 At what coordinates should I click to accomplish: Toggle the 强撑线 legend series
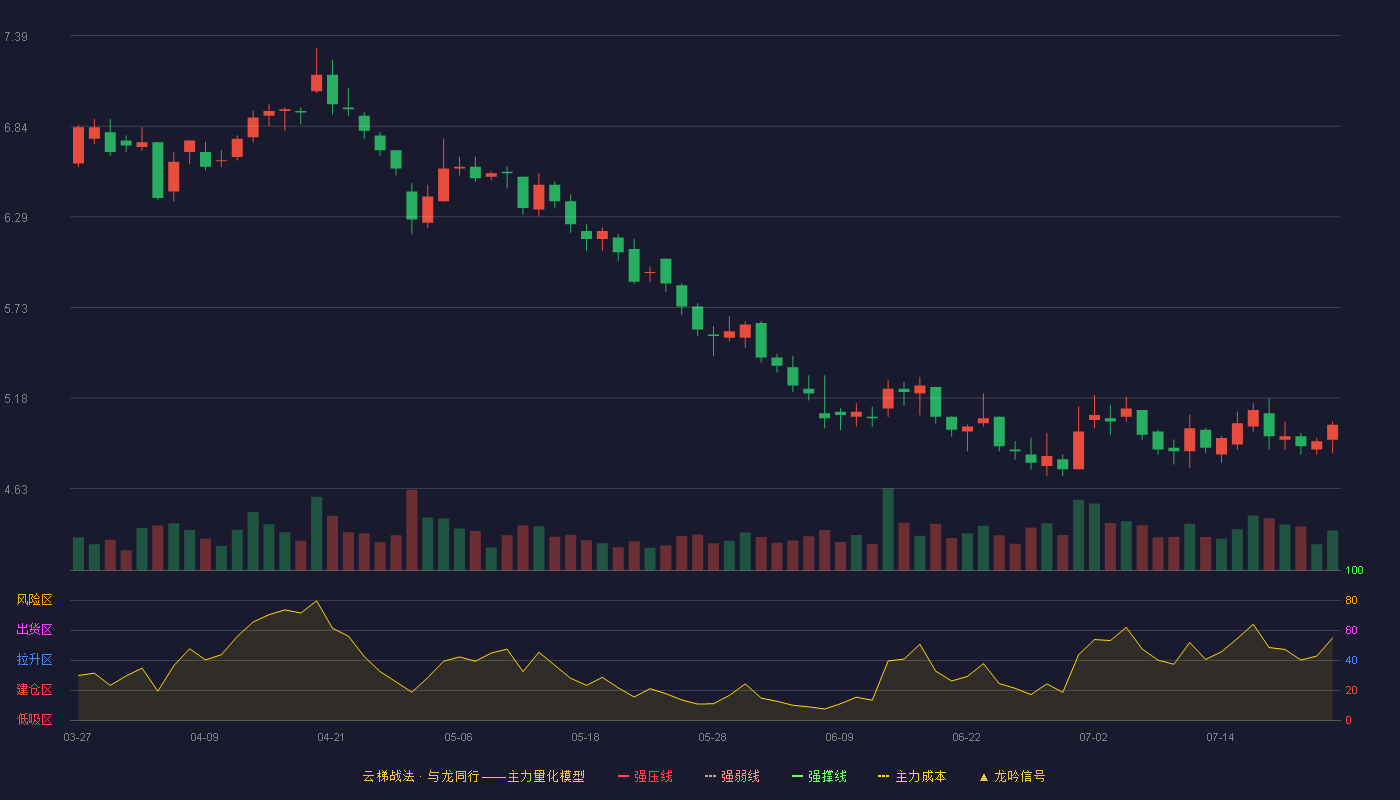pos(819,776)
